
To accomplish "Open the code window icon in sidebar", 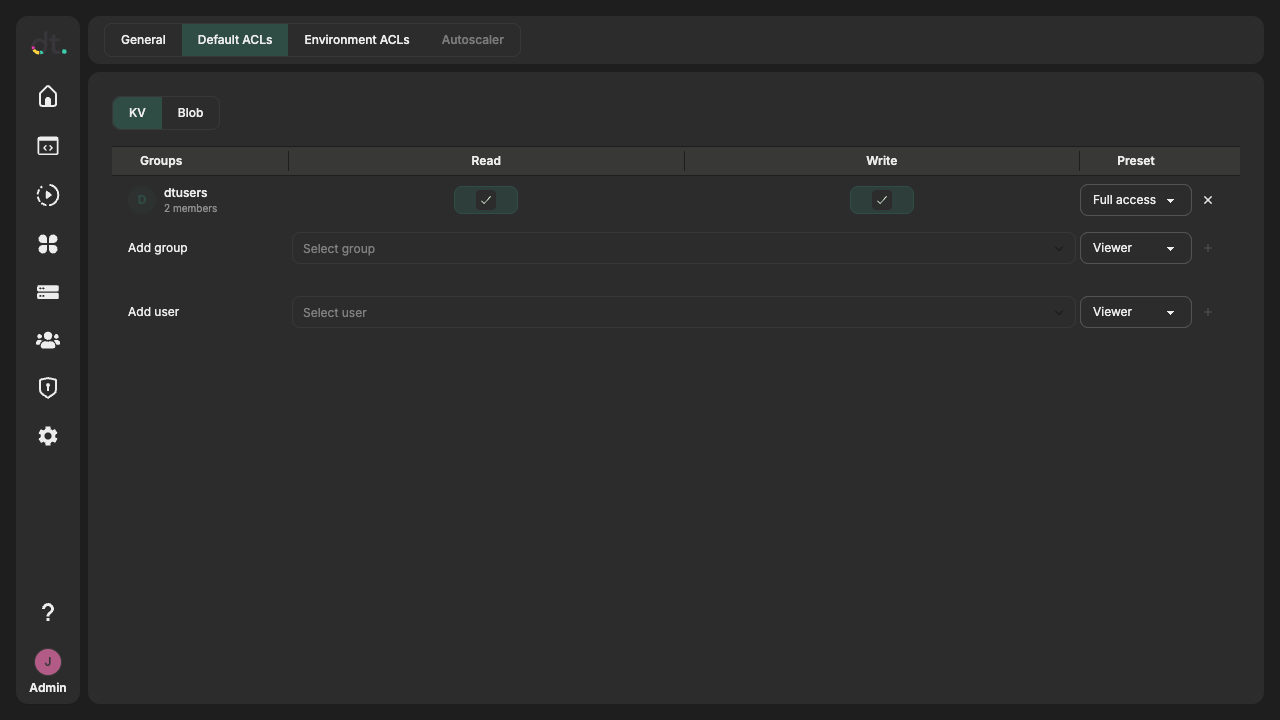I will tap(48, 146).
